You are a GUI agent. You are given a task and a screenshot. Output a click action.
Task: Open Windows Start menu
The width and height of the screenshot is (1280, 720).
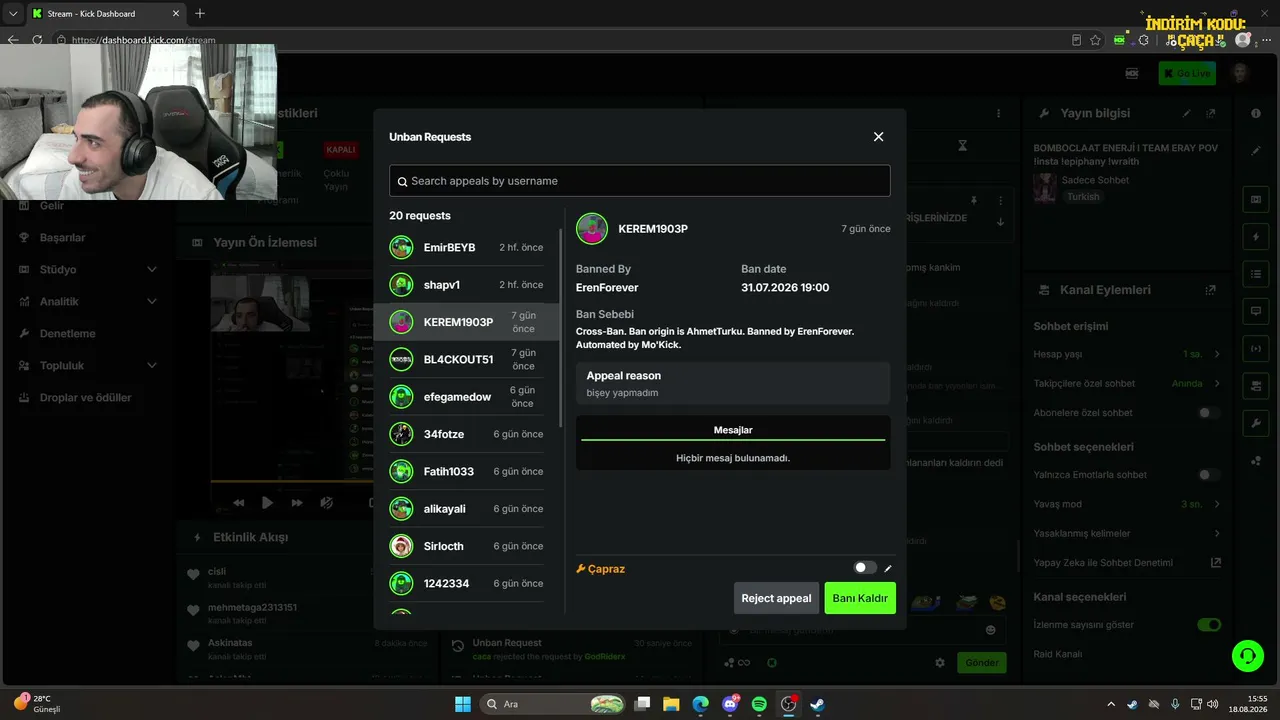pyautogui.click(x=463, y=704)
